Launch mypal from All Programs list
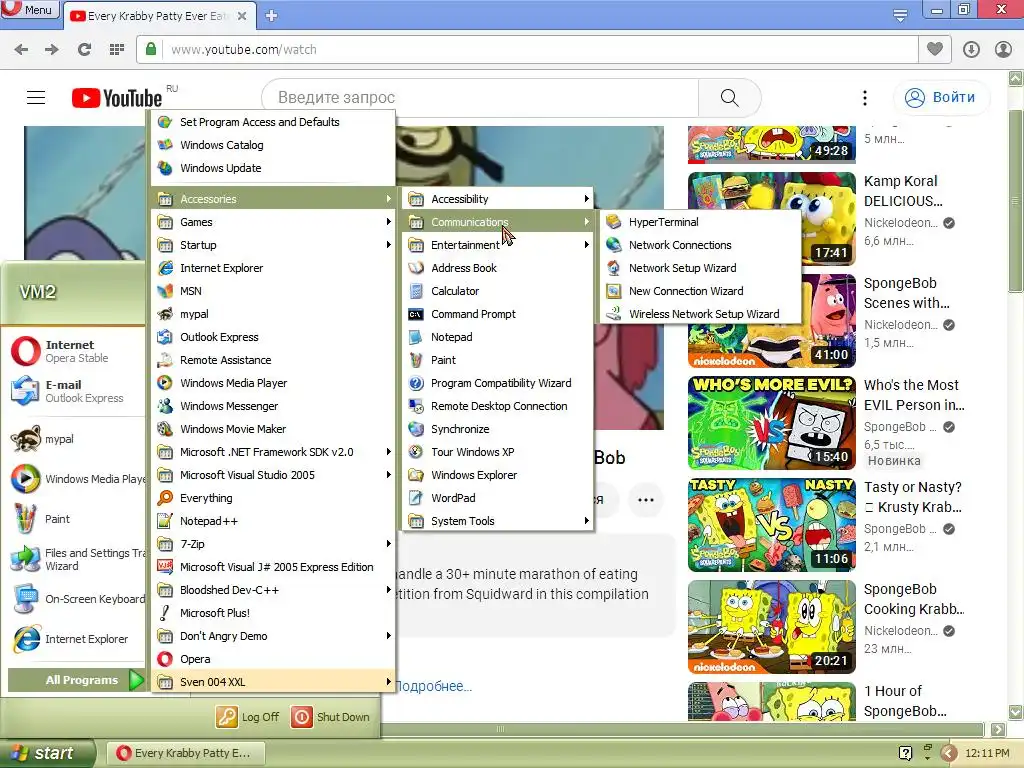The image size is (1024, 768). tap(273, 314)
